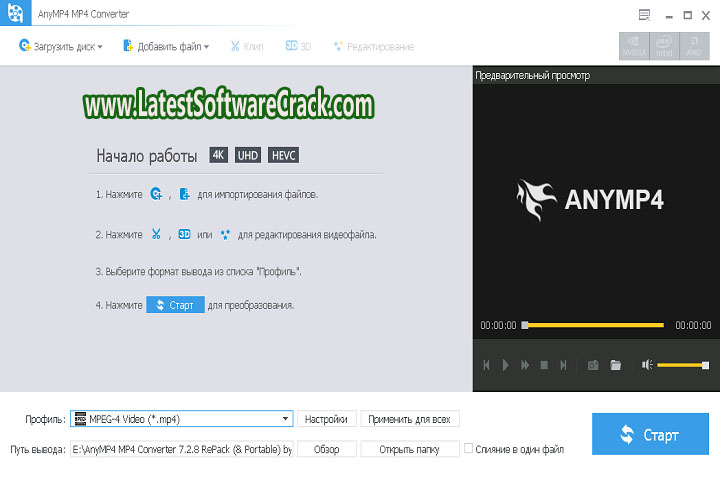Enable 'Слияние в один файл' checkbox
Screen dimensions: 720x480
469,450
